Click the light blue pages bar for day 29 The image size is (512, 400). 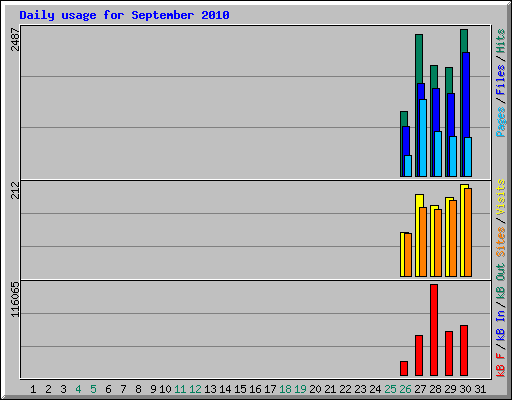point(453,156)
